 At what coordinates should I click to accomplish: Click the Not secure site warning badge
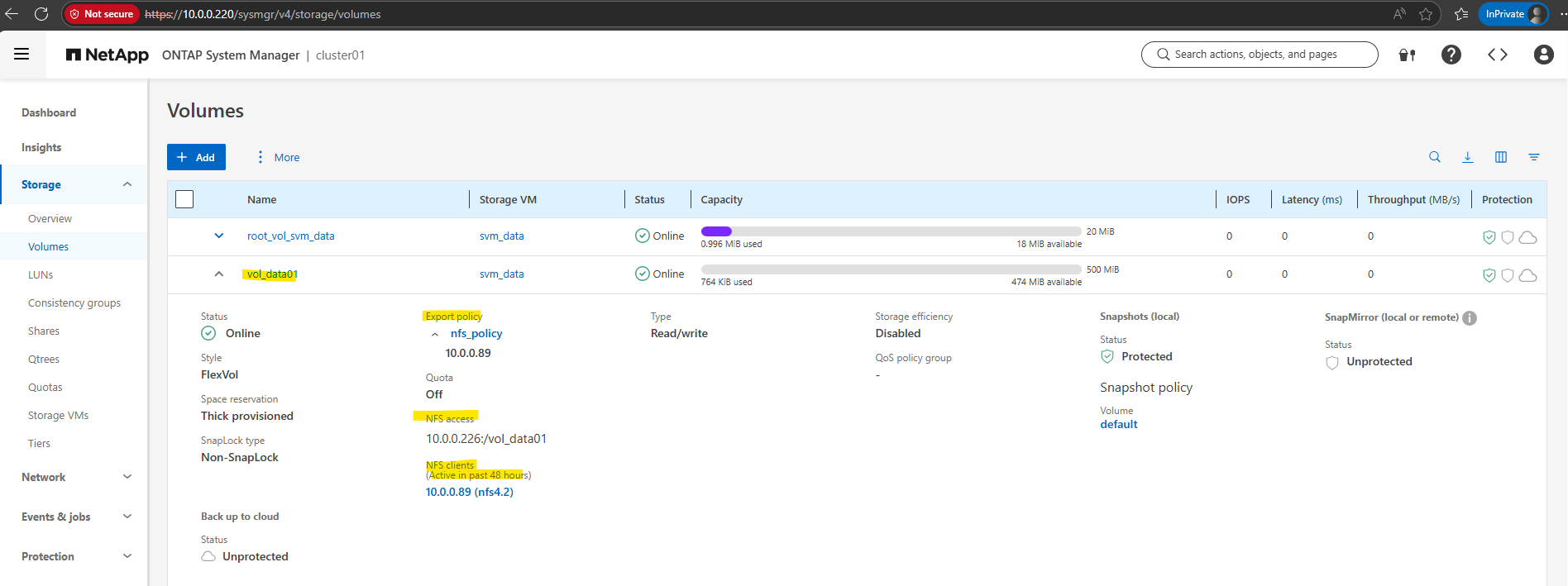(x=101, y=14)
